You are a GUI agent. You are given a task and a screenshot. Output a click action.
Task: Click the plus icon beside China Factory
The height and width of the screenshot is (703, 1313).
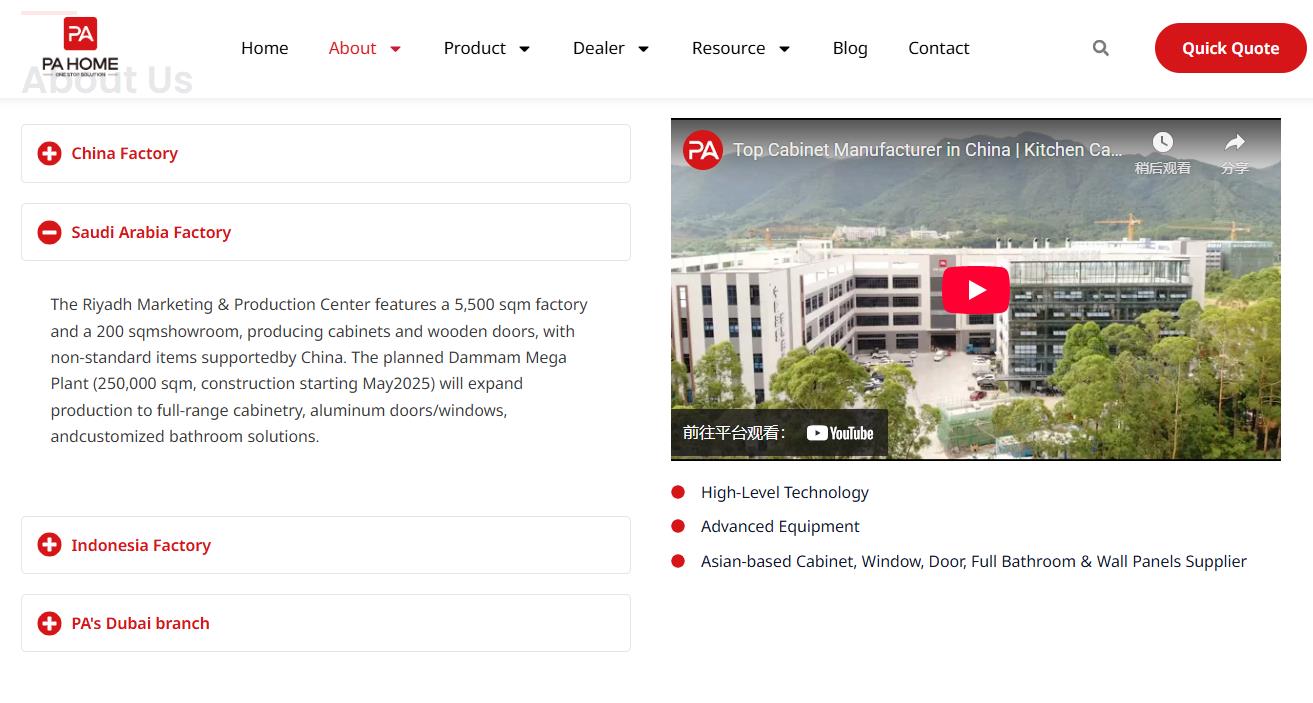coord(49,153)
